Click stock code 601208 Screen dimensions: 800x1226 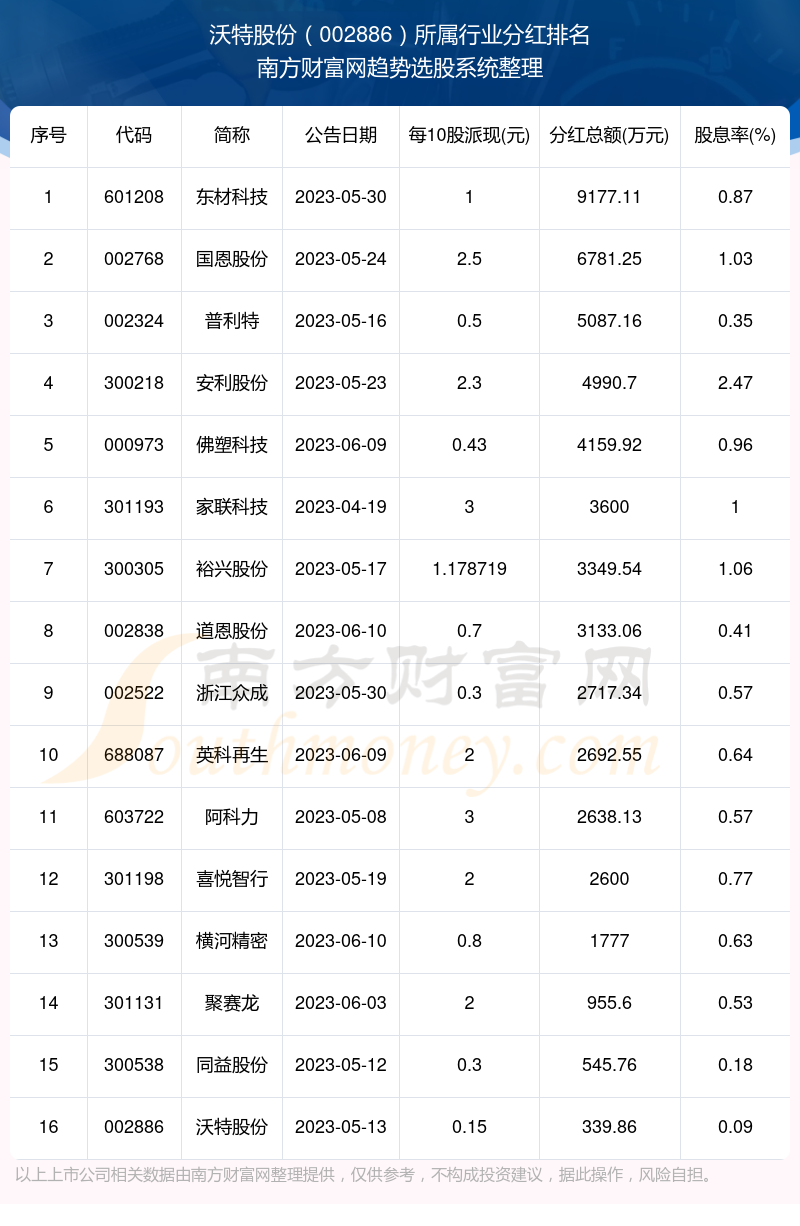click(134, 197)
